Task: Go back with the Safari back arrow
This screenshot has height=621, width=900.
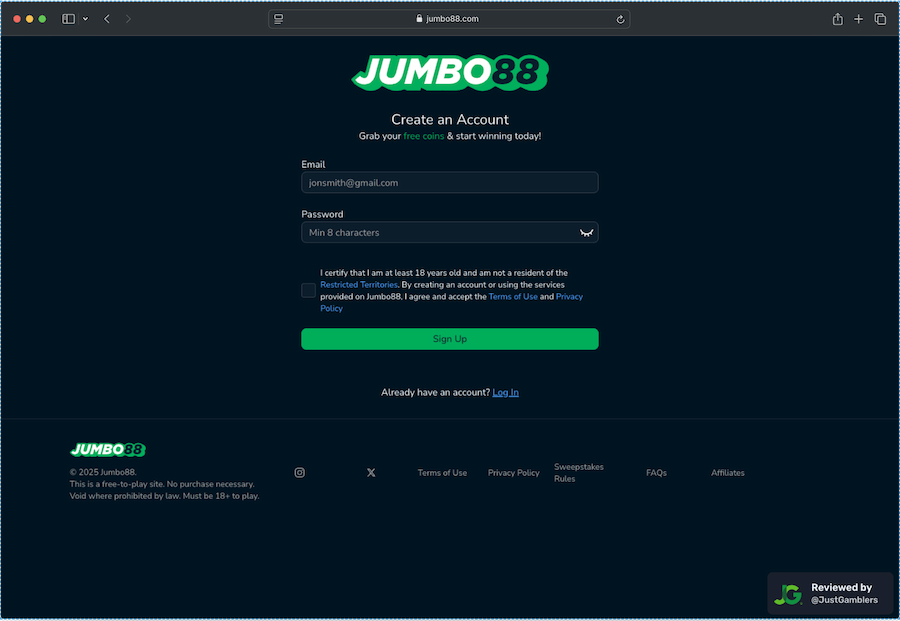Action: (x=107, y=19)
